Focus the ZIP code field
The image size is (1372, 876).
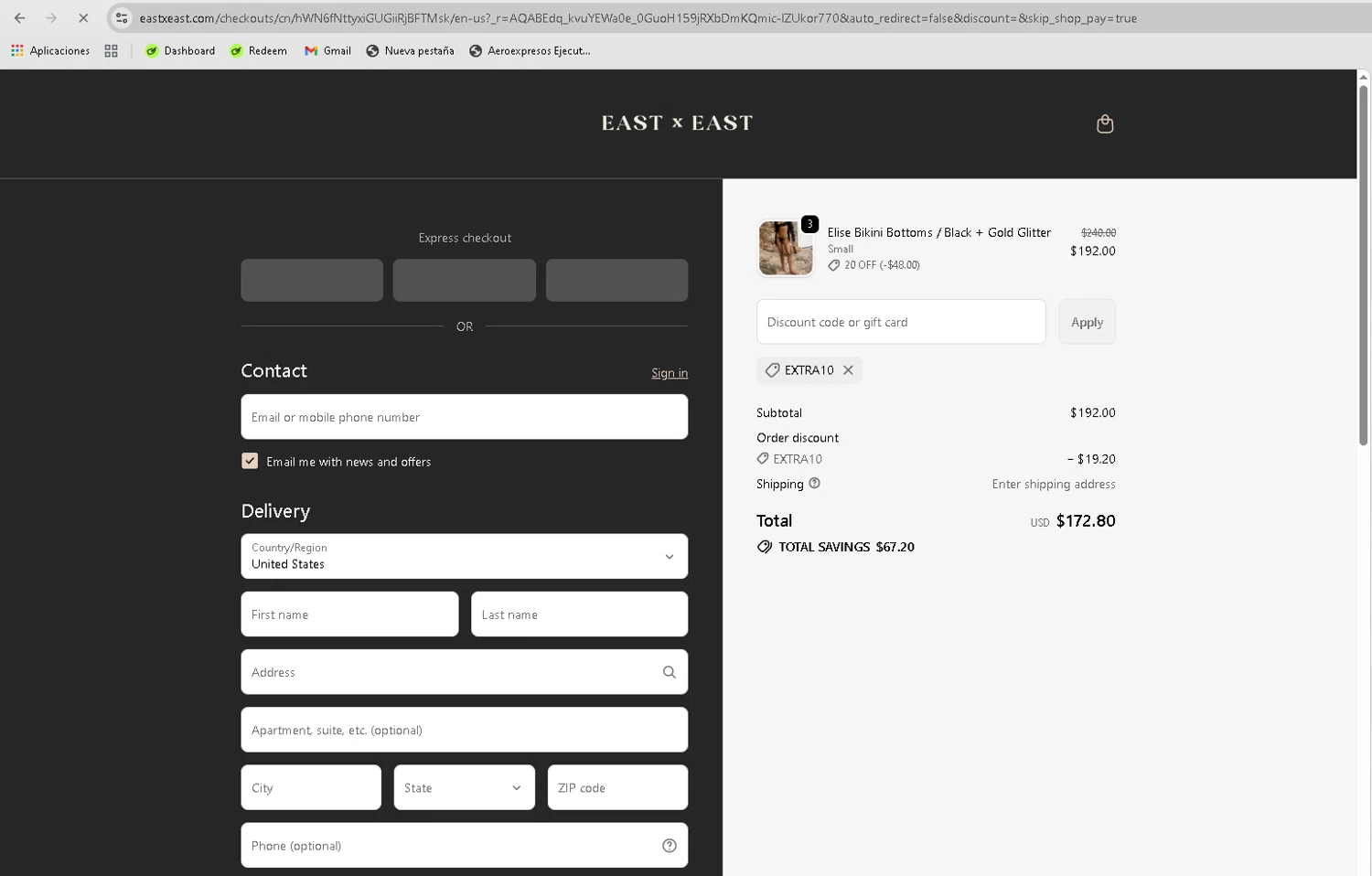point(617,787)
